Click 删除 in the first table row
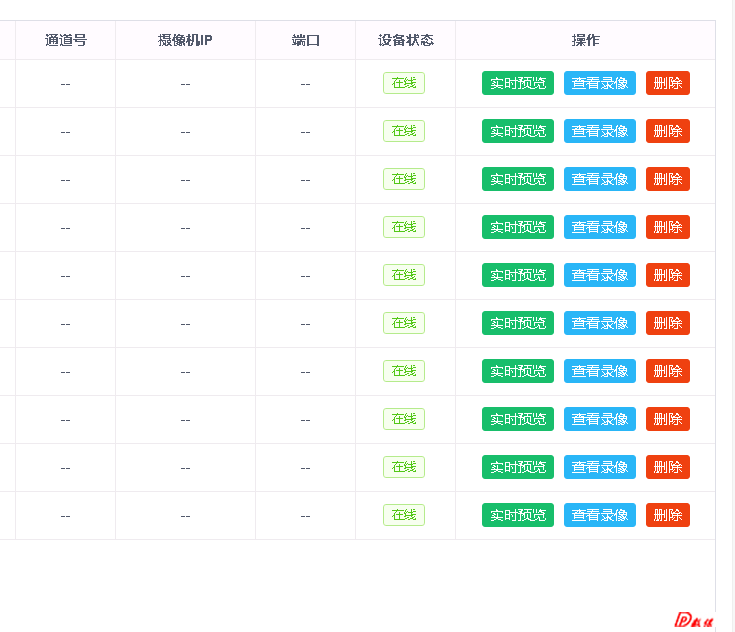735x632 pixels. (668, 83)
